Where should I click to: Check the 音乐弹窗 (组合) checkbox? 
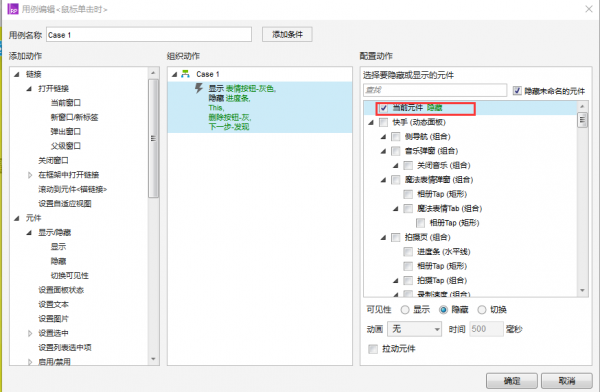pyautogui.click(x=396, y=151)
